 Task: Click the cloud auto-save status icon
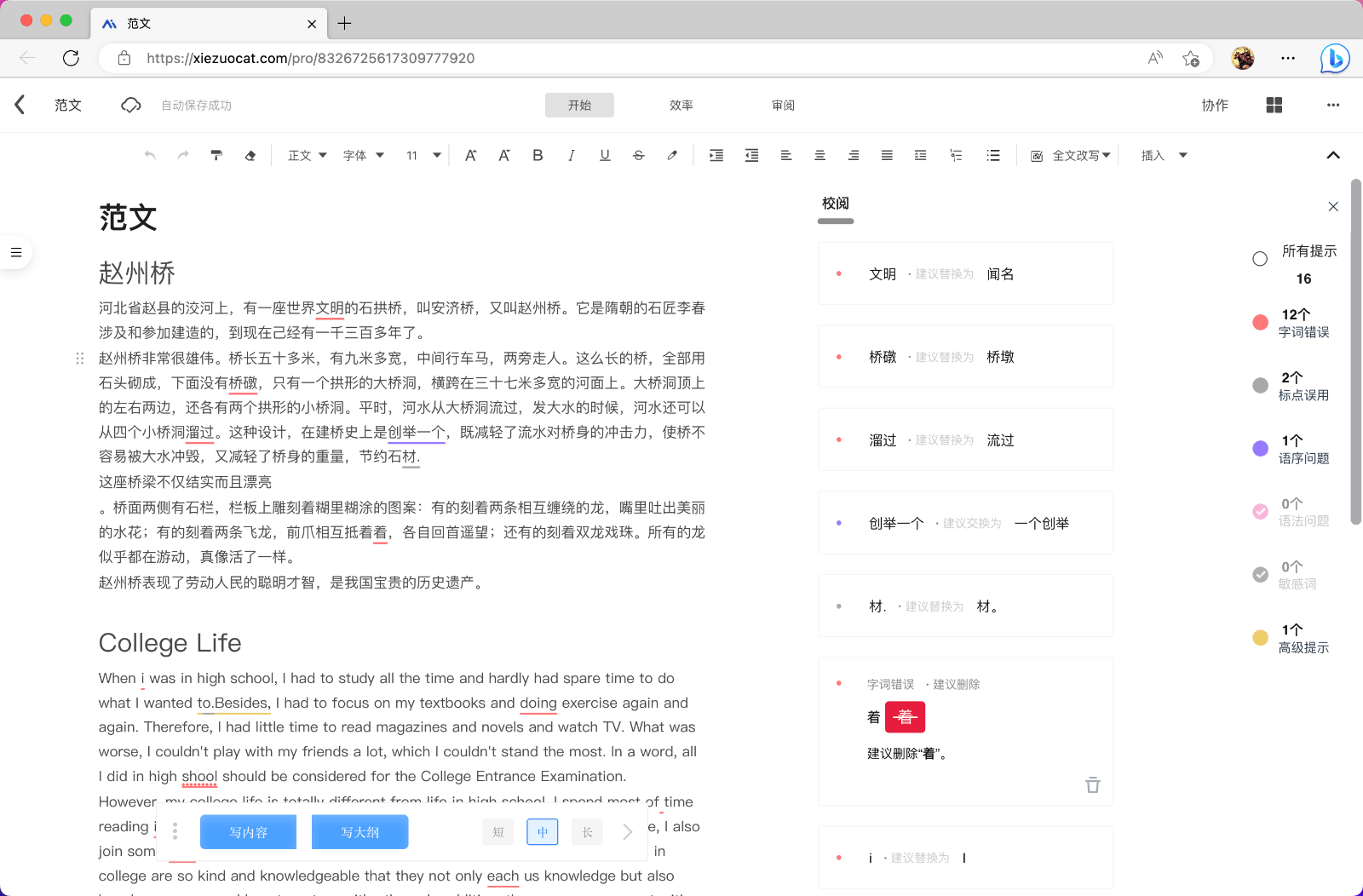131,105
